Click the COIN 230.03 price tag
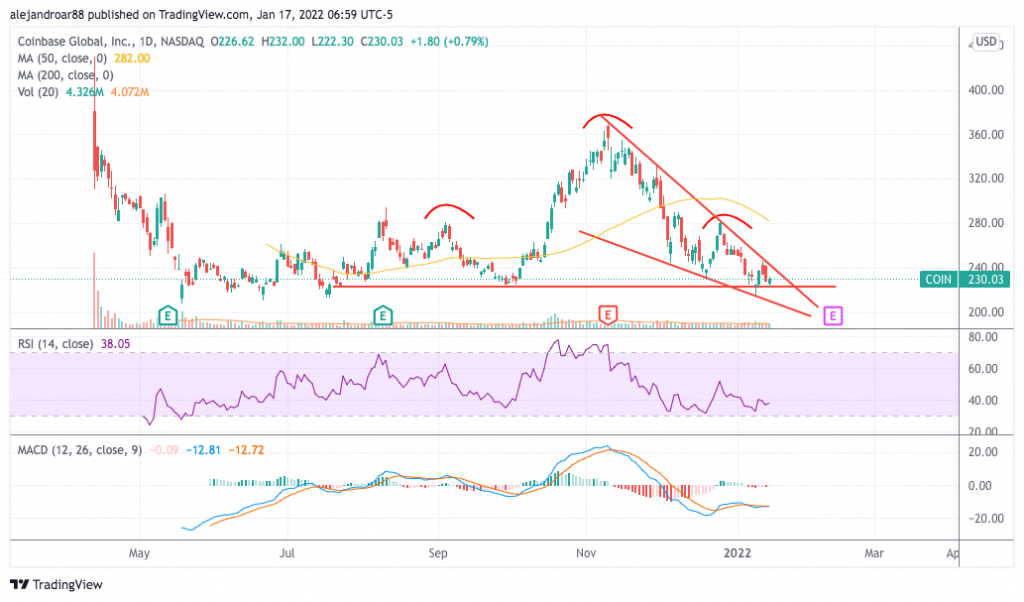Viewport: 1024px width, 602px height. coord(965,279)
